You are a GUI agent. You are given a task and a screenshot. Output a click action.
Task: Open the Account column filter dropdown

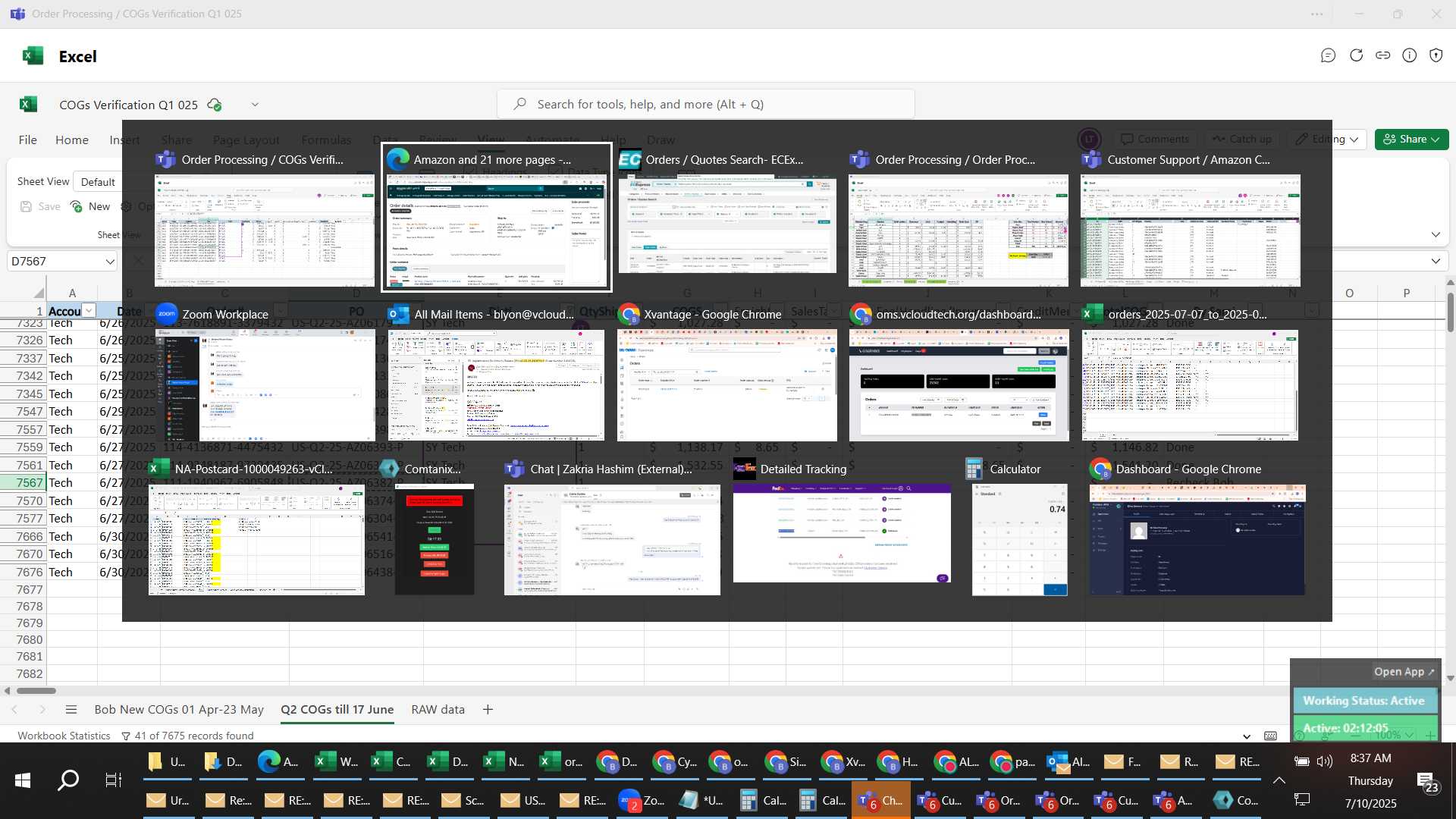coord(89,311)
